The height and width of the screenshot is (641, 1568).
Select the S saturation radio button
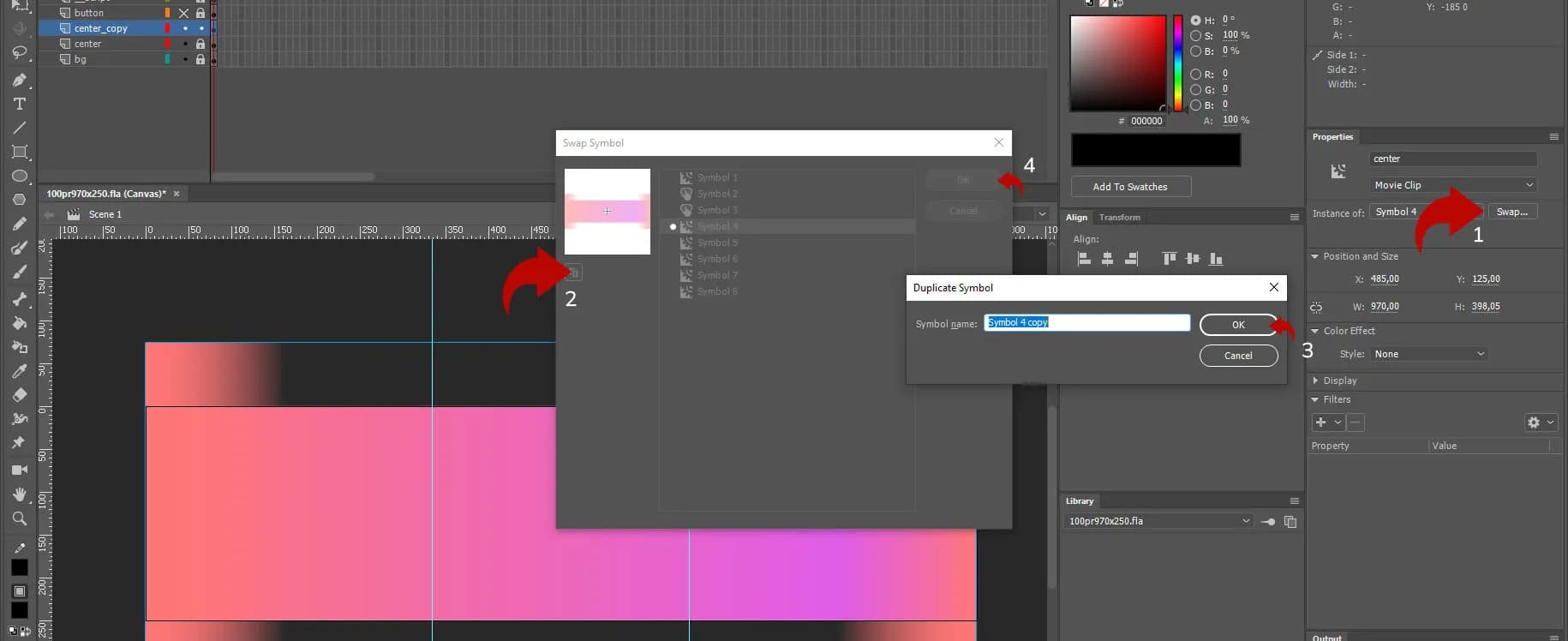(1195, 36)
